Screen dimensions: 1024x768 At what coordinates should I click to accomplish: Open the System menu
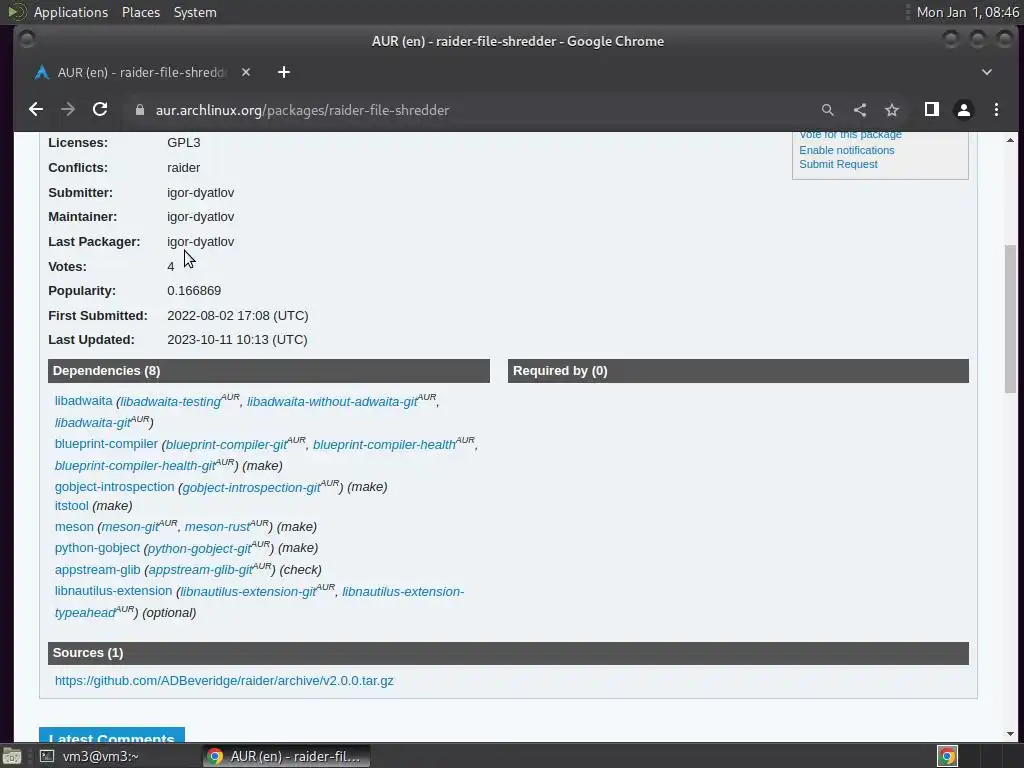point(195,12)
